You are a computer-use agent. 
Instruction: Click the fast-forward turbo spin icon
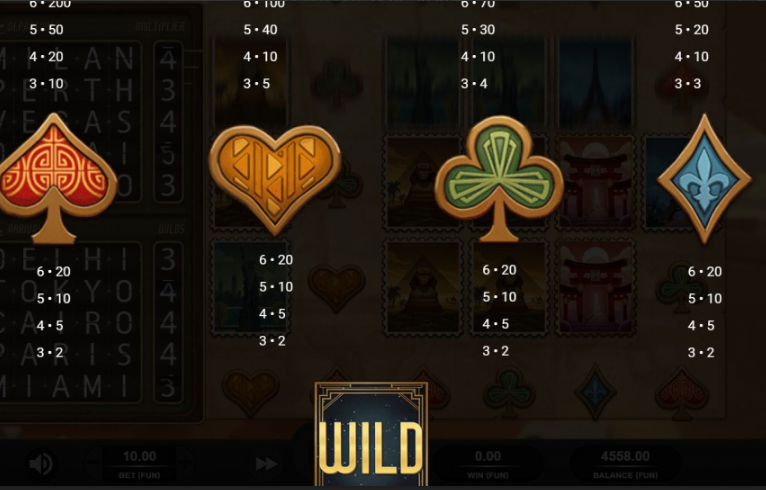pos(266,464)
